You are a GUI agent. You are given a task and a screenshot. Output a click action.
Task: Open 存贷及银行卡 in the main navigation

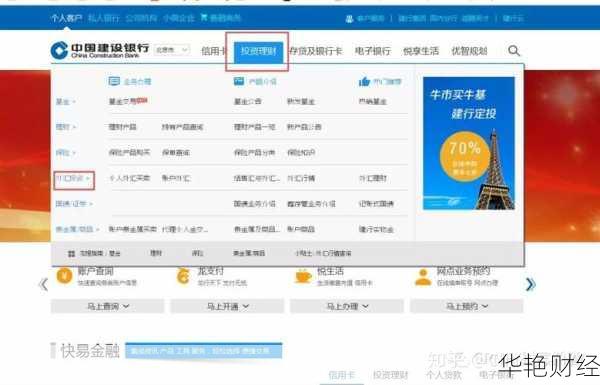pos(316,51)
